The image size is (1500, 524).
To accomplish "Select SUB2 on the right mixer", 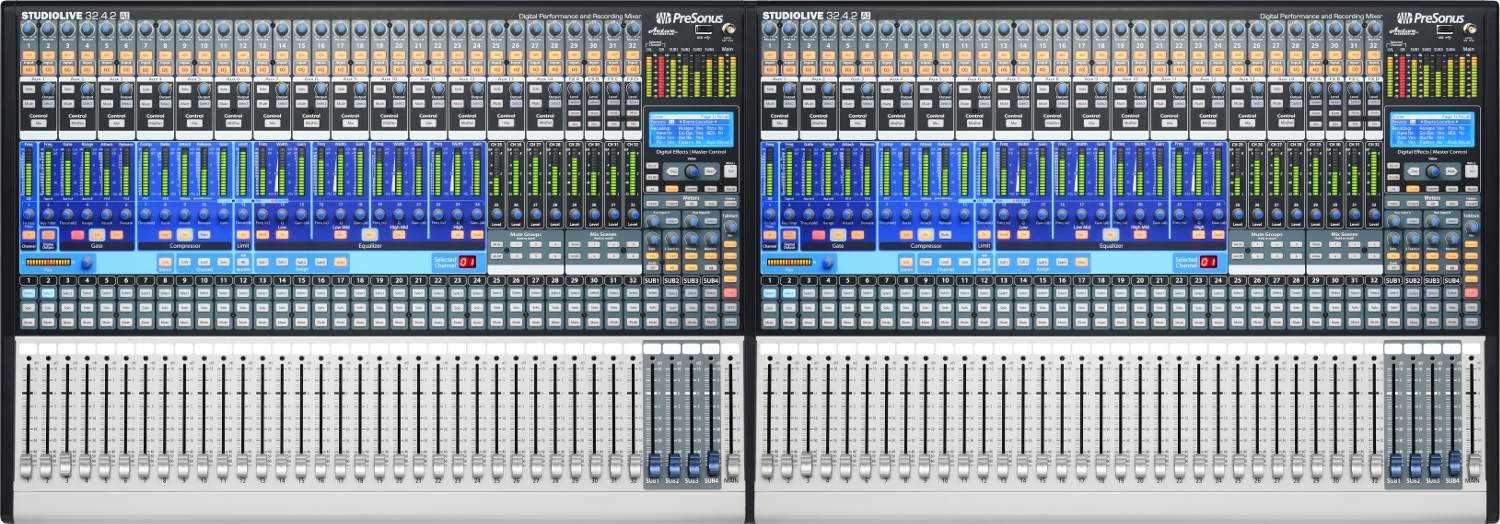I will [1413, 292].
